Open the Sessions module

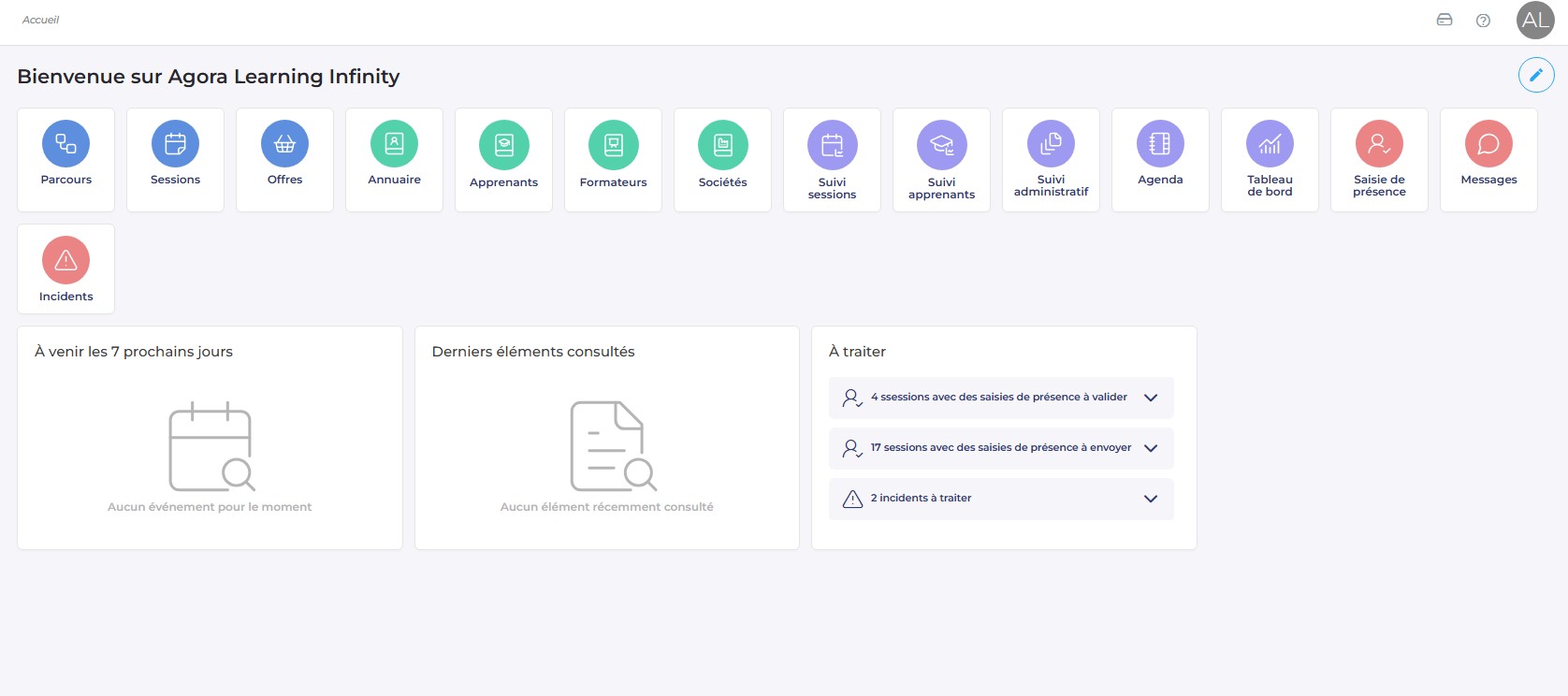pyautogui.click(x=175, y=159)
